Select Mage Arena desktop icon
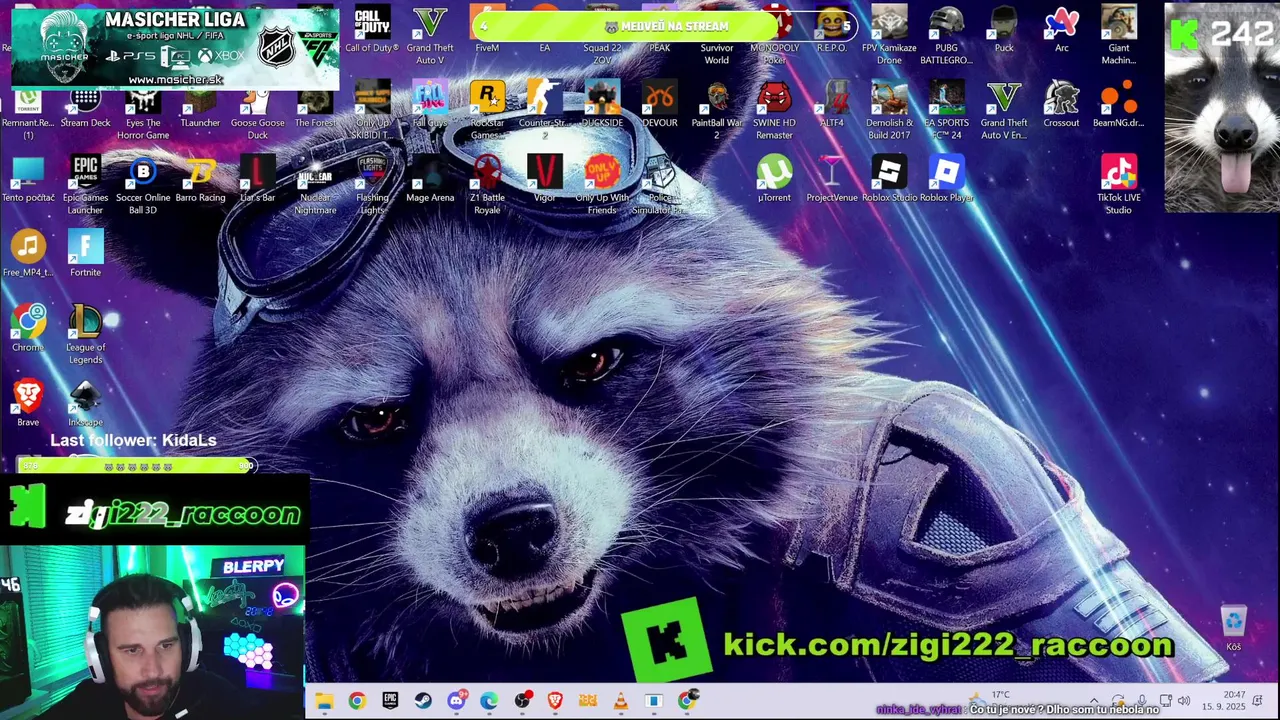This screenshot has width=1280, height=720. (x=430, y=179)
